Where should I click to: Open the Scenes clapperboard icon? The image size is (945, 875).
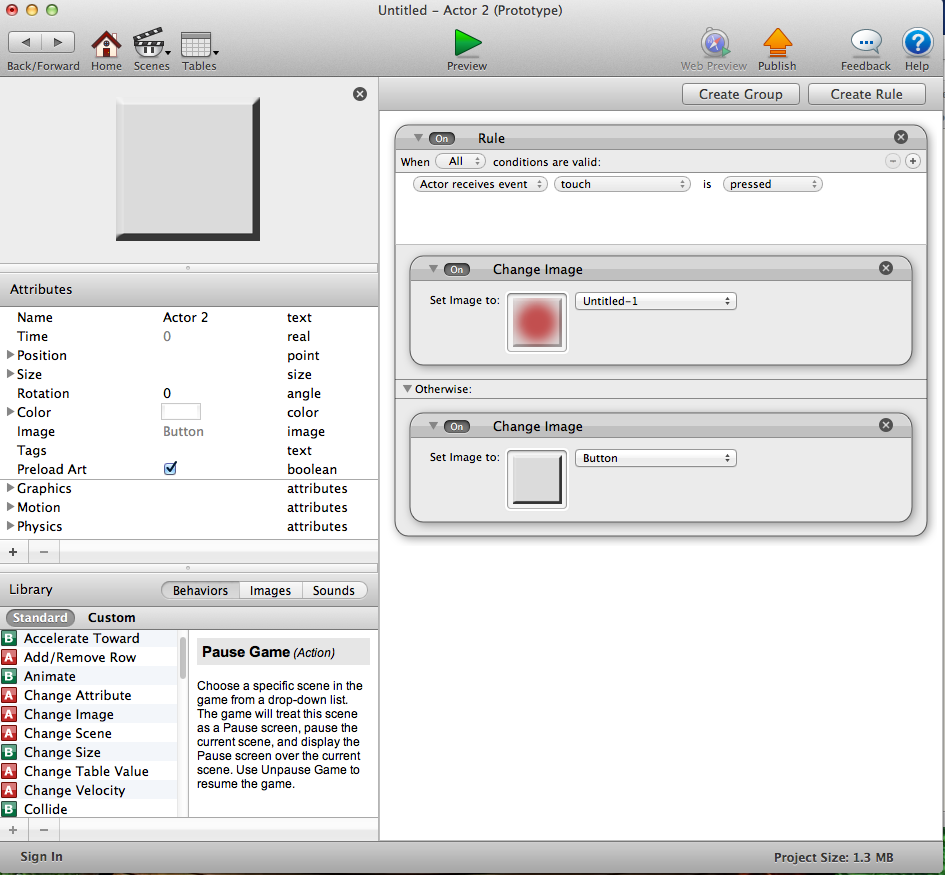149,45
